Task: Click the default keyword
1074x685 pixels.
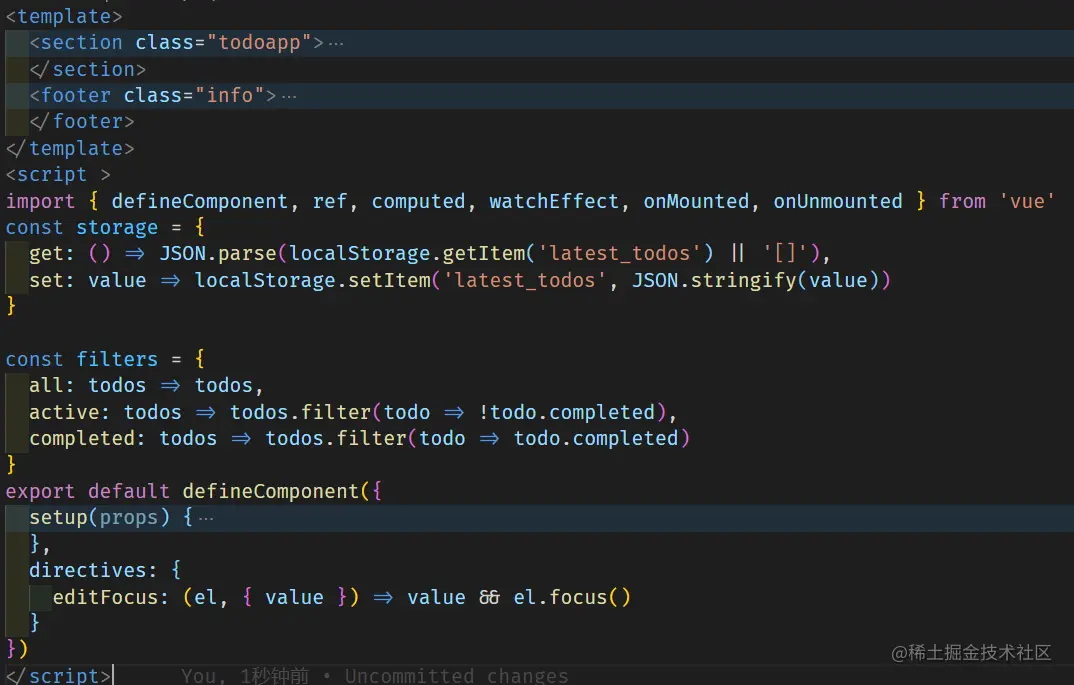Action: (129, 491)
